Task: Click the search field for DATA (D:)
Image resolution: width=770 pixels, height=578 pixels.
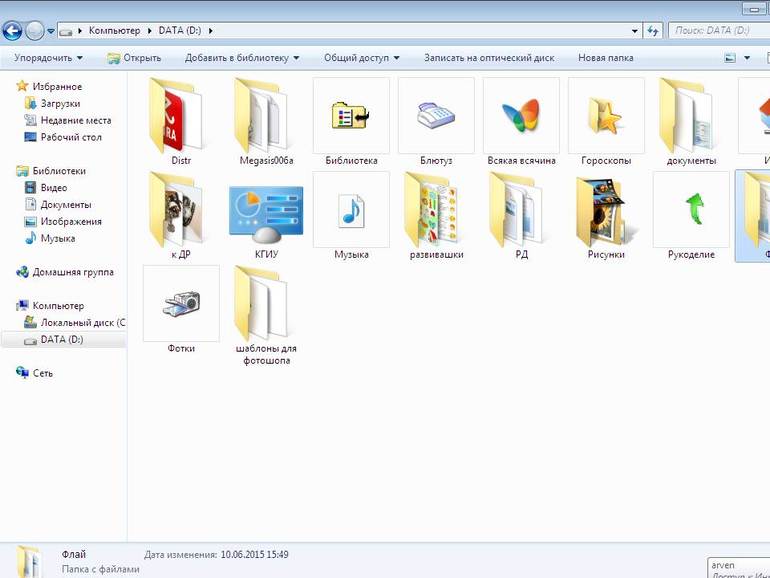Action: pyautogui.click(x=719, y=31)
